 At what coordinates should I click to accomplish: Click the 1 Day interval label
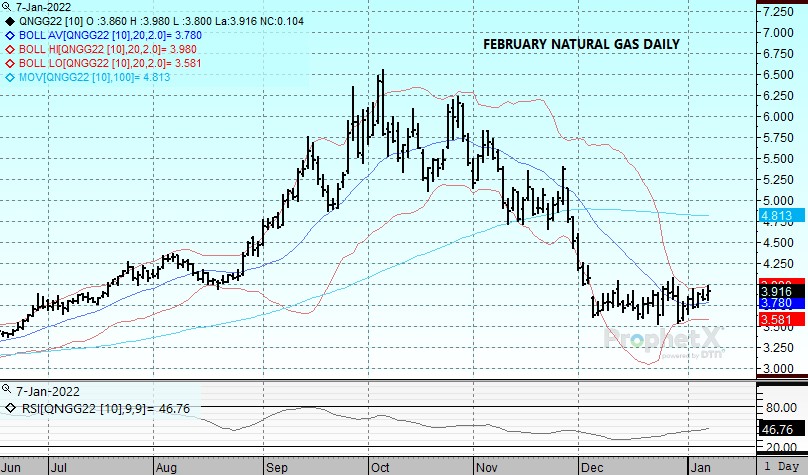781,466
